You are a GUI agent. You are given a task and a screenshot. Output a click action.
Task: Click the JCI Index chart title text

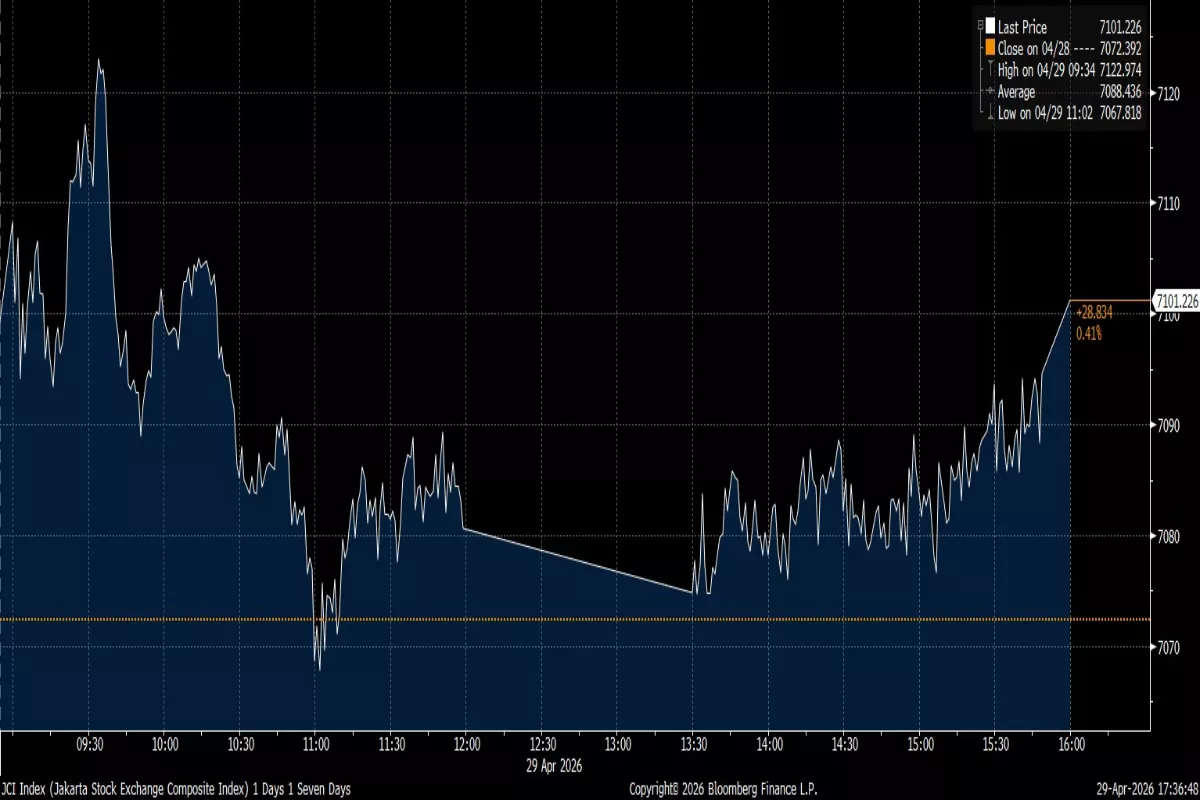[175, 790]
